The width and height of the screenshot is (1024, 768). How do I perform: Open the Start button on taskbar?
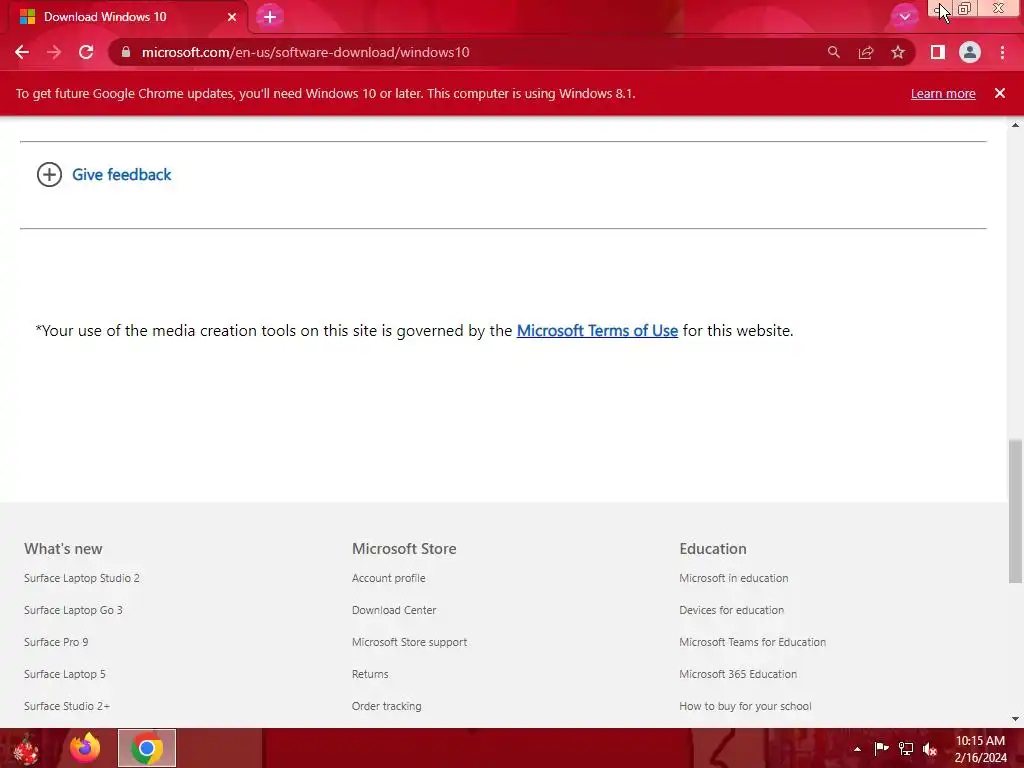pyautogui.click(x=26, y=748)
